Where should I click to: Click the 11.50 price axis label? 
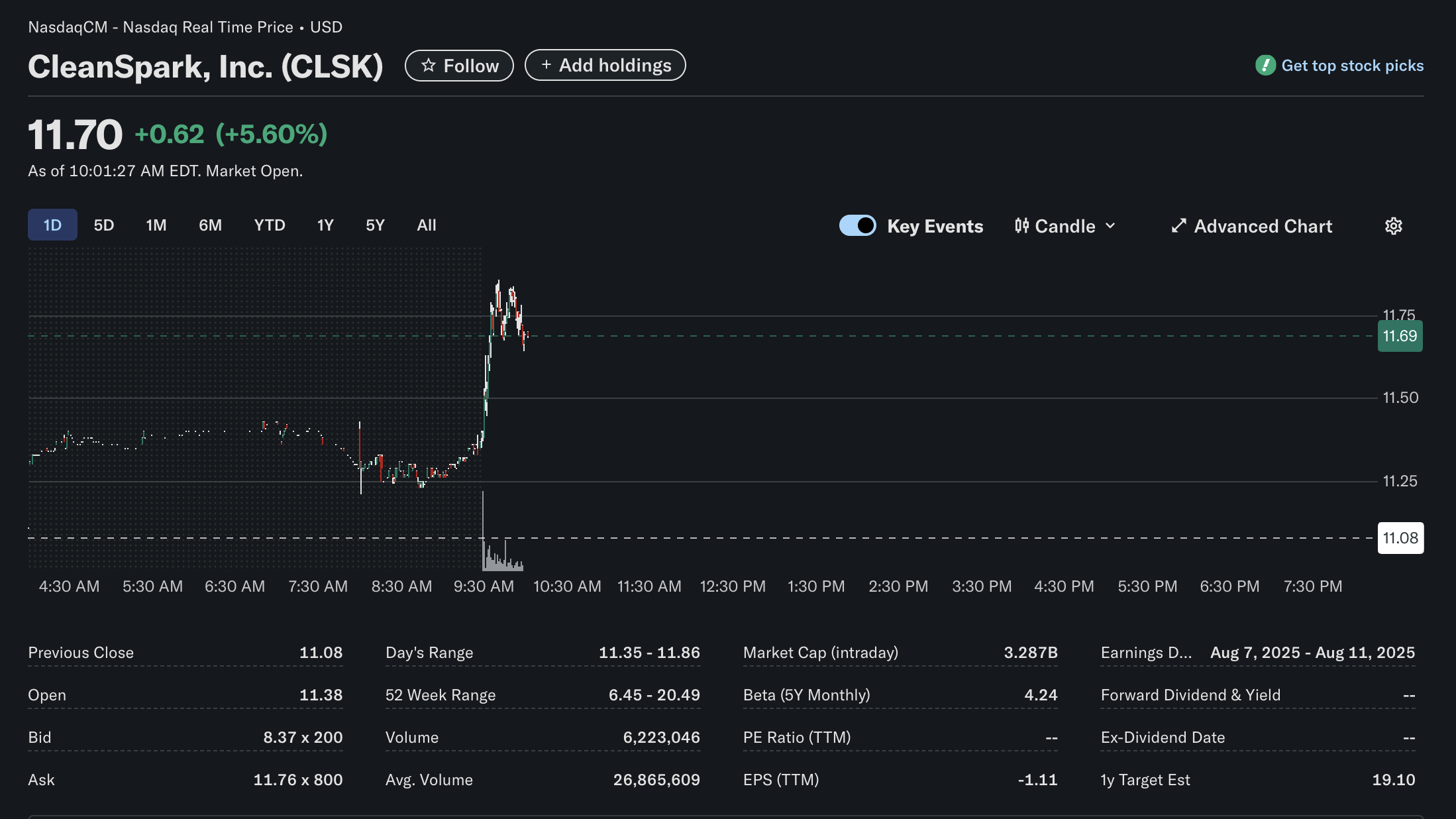click(x=1400, y=398)
